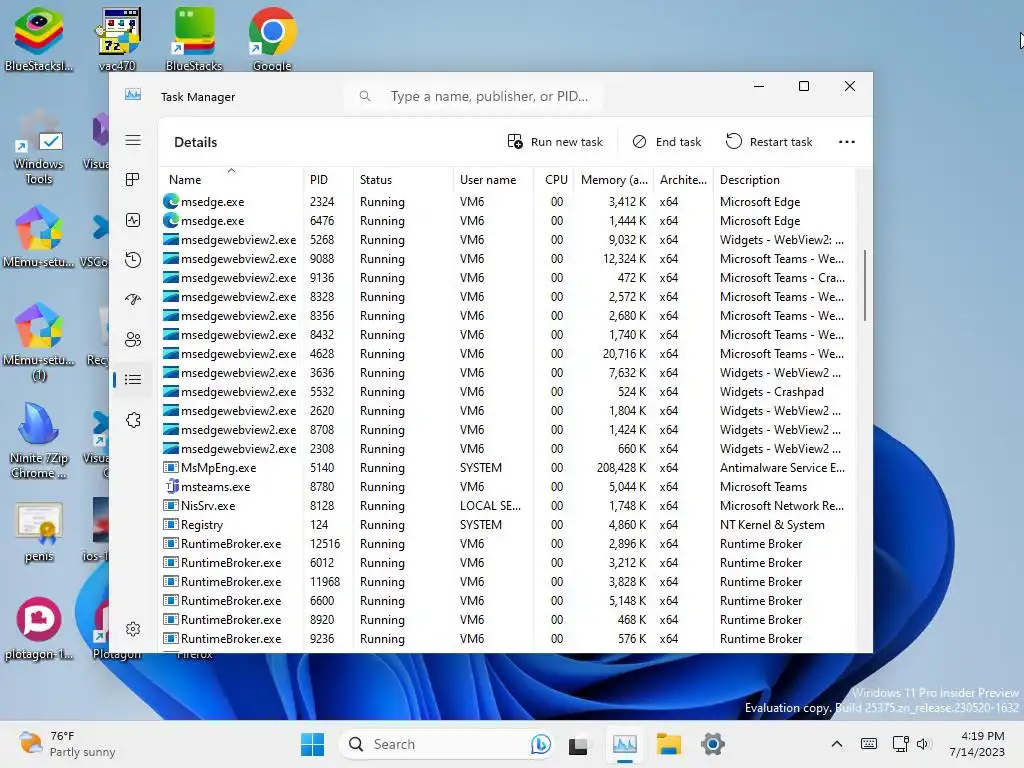Select the msteams.exe process row

[x=507, y=487]
